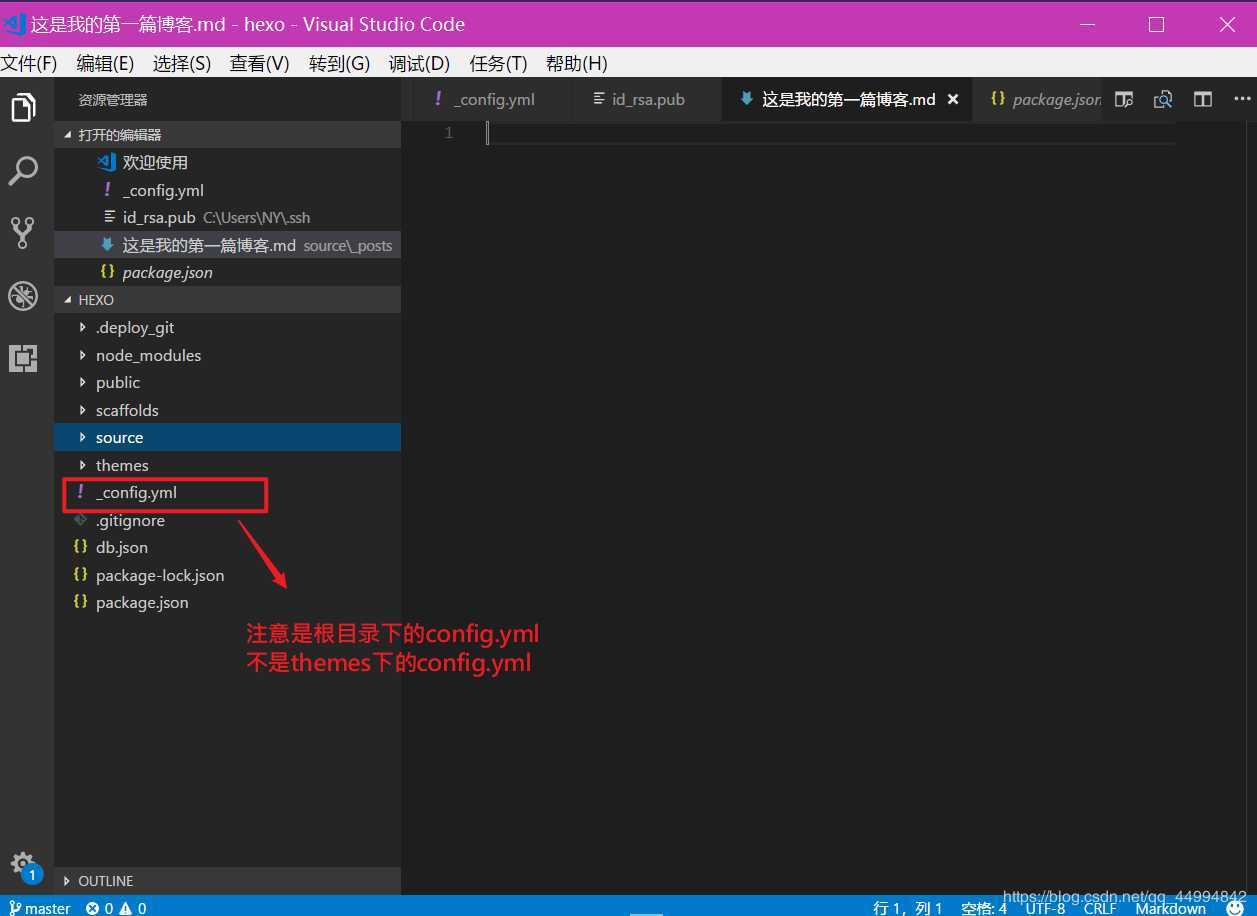The image size is (1257, 916).
Task: Click the Open Preview to the Side icon
Action: click(x=1124, y=99)
